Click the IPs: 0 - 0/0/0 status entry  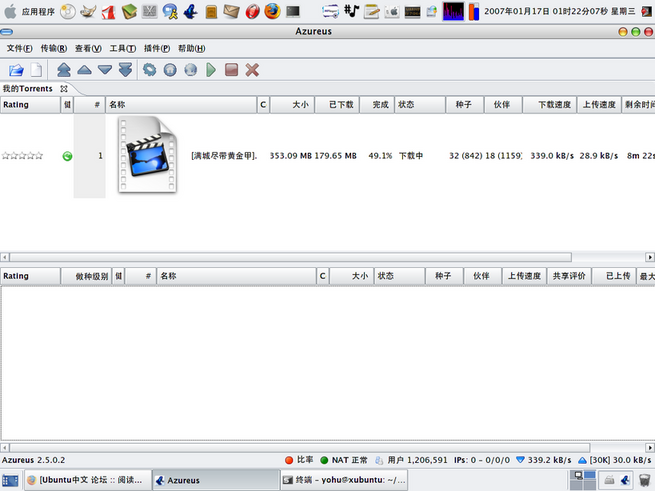pyautogui.click(x=482, y=460)
